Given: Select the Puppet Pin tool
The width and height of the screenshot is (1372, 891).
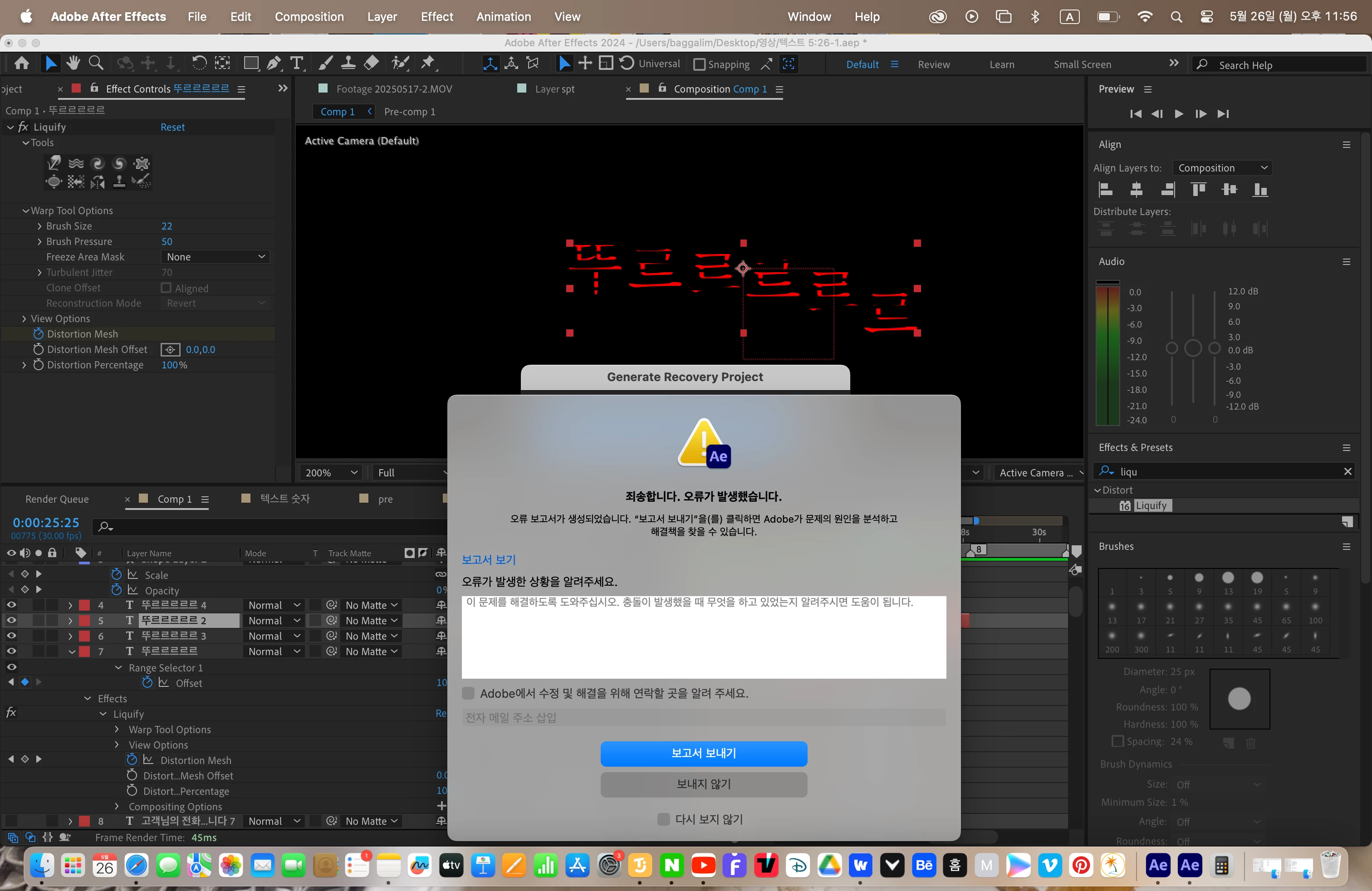Looking at the screenshot, I should click(x=428, y=64).
